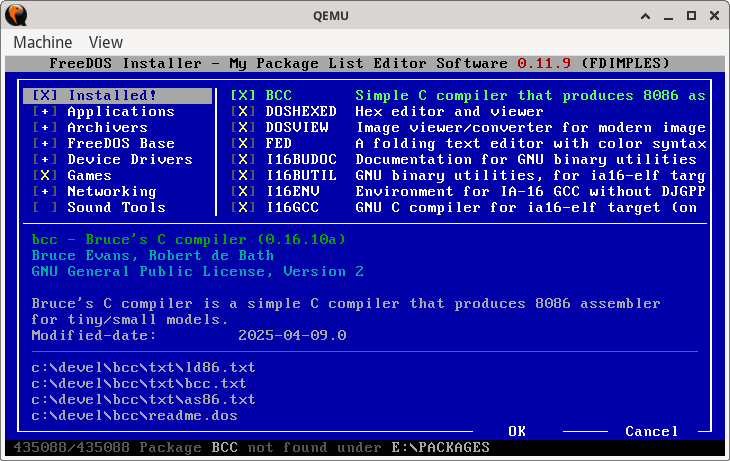The image size is (730, 461).
Task: Uncheck the BCC package checkbox
Action: (x=243, y=95)
